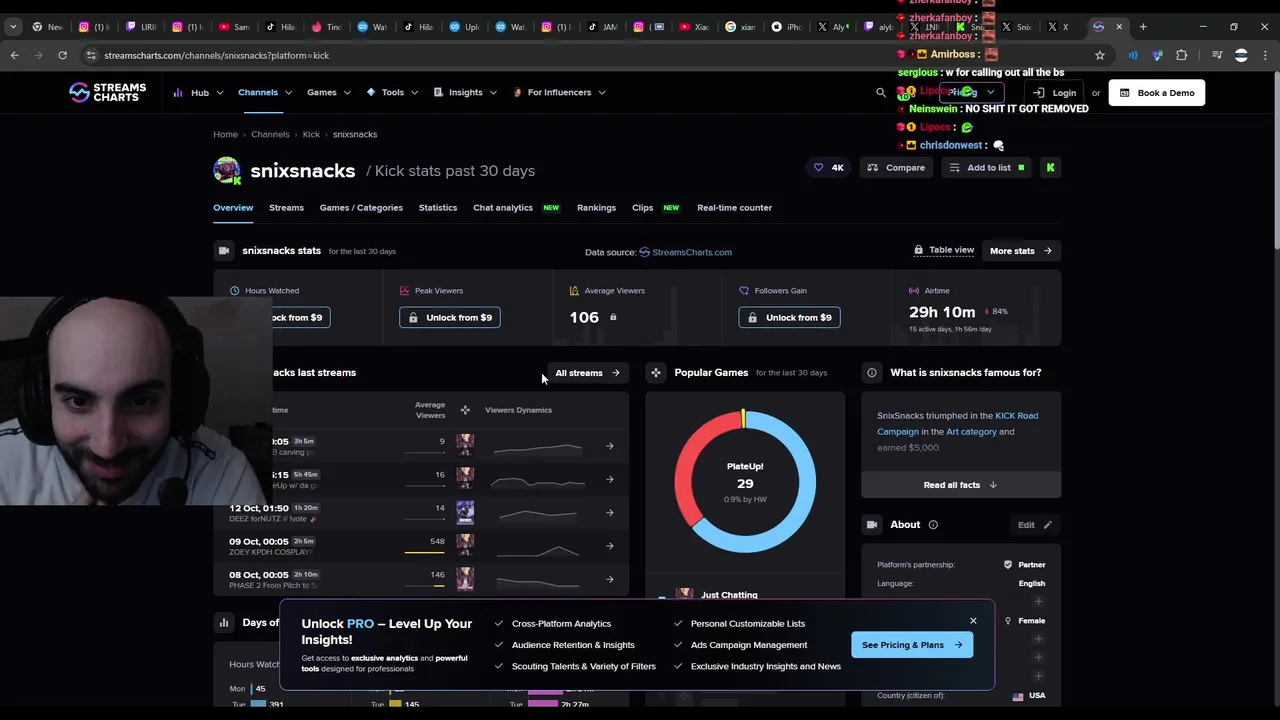1280x720 pixels.
Task: Open the Chrome tab search dropdown
Action: pos(13,27)
